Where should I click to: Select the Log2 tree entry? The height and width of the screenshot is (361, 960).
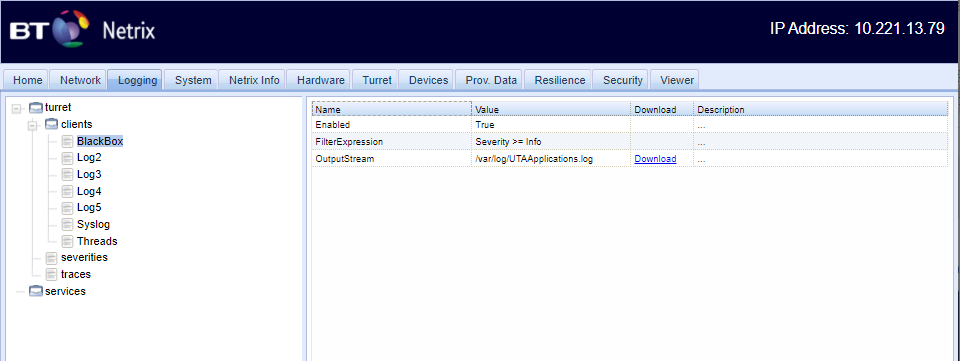pos(89,158)
